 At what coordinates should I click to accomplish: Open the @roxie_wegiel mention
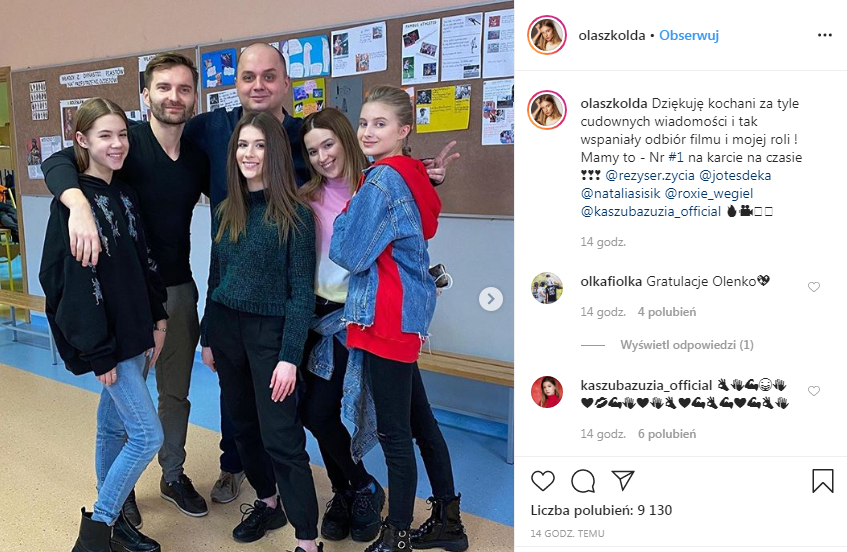pyautogui.click(x=709, y=193)
